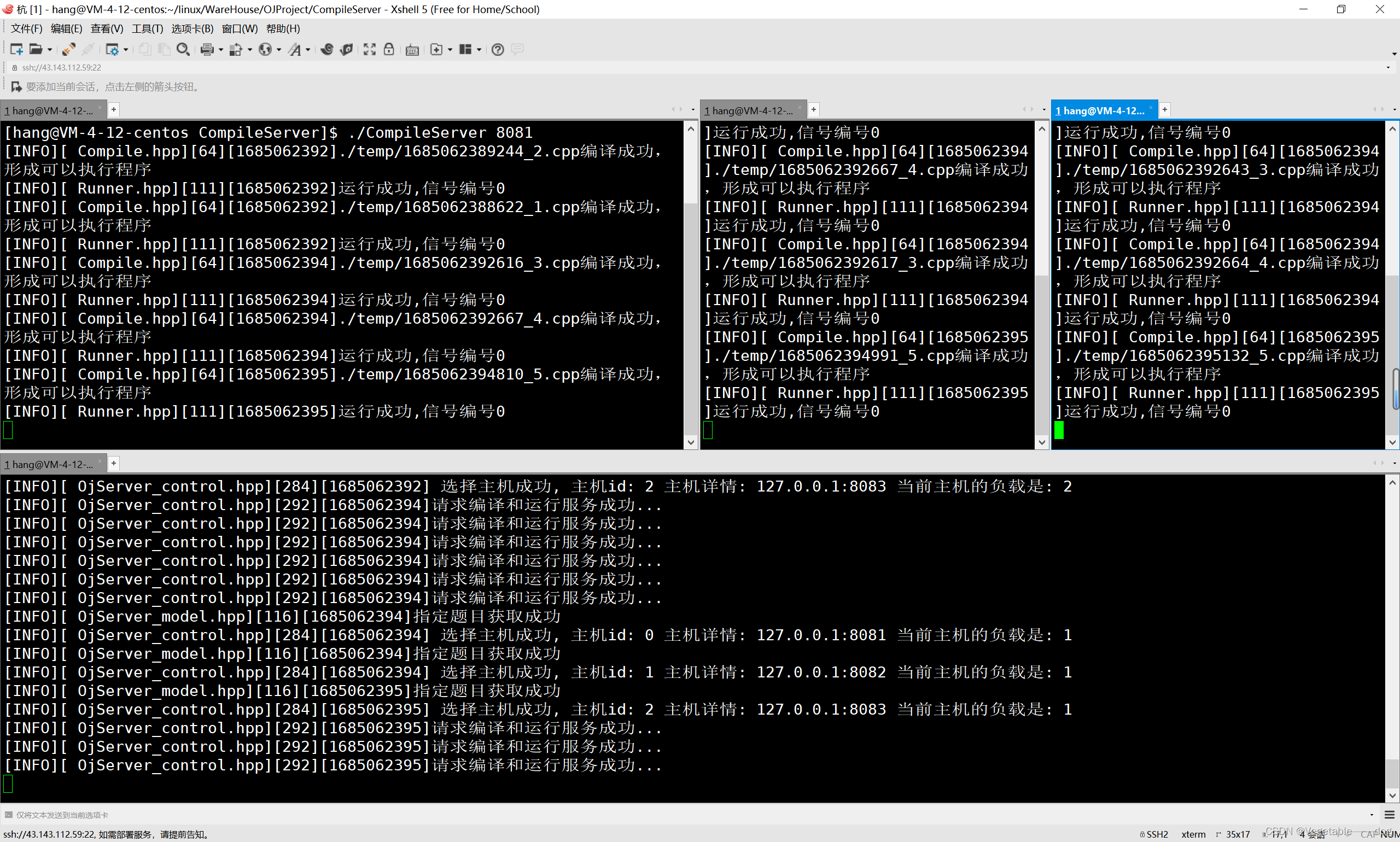Click add current session arrow icon
This screenshot has width=1400, height=842.
[x=16, y=87]
